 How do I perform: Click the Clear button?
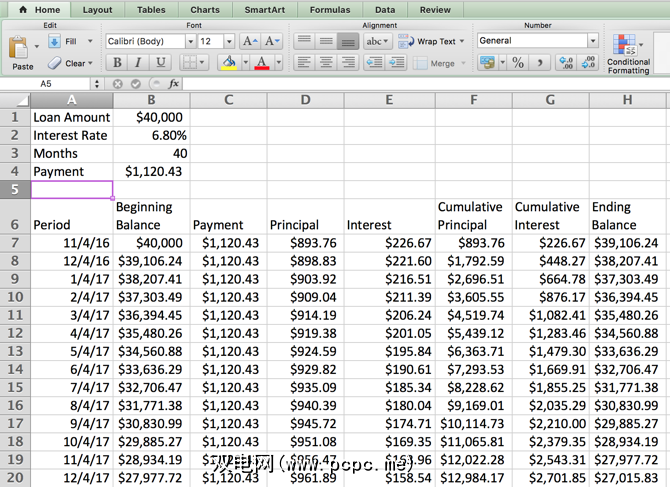point(70,63)
